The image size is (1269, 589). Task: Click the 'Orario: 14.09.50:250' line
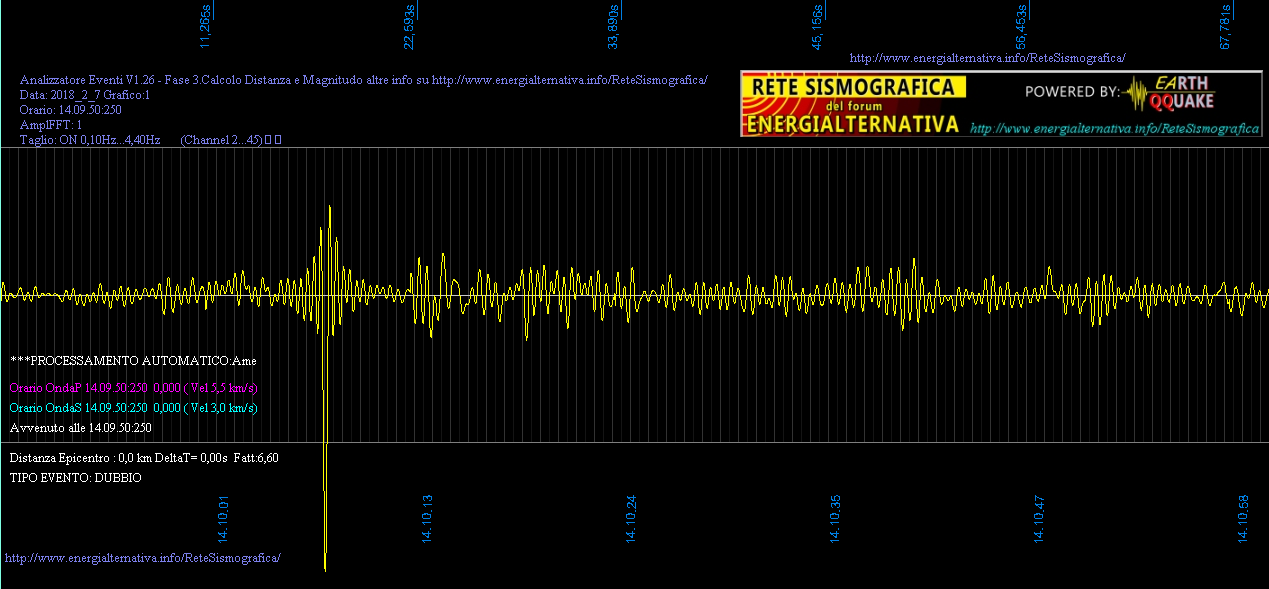pyautogui.click(x=71, y=110)
